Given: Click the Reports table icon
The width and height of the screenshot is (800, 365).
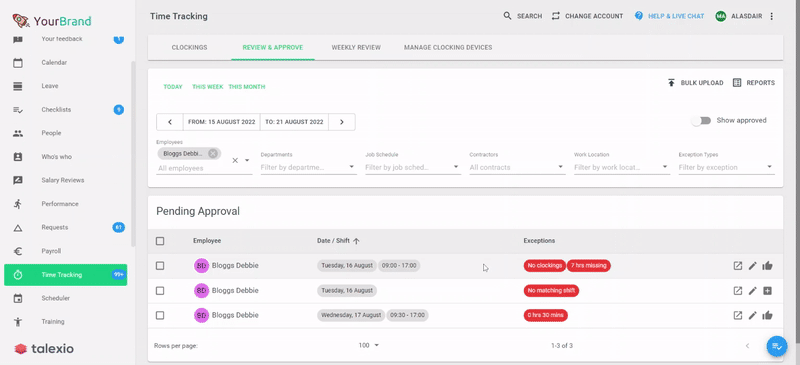Looking at the screenshot, I should coord(737,83).
